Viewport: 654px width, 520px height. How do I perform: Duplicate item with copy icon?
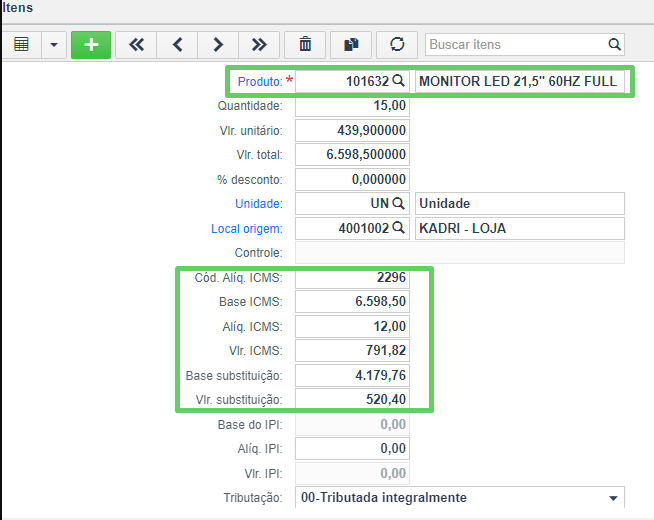coord(351,45)
